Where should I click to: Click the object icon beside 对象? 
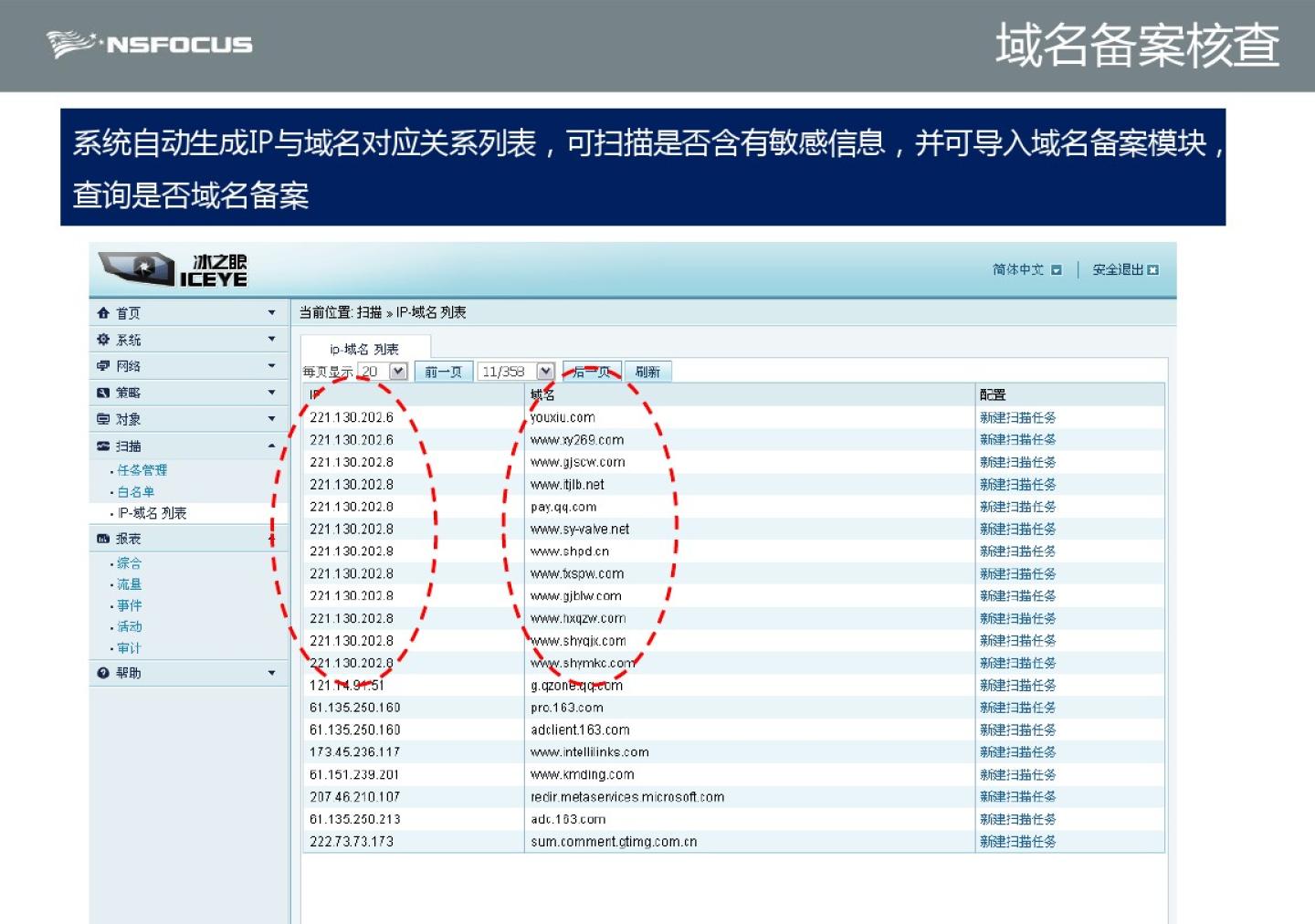point(103,419)
